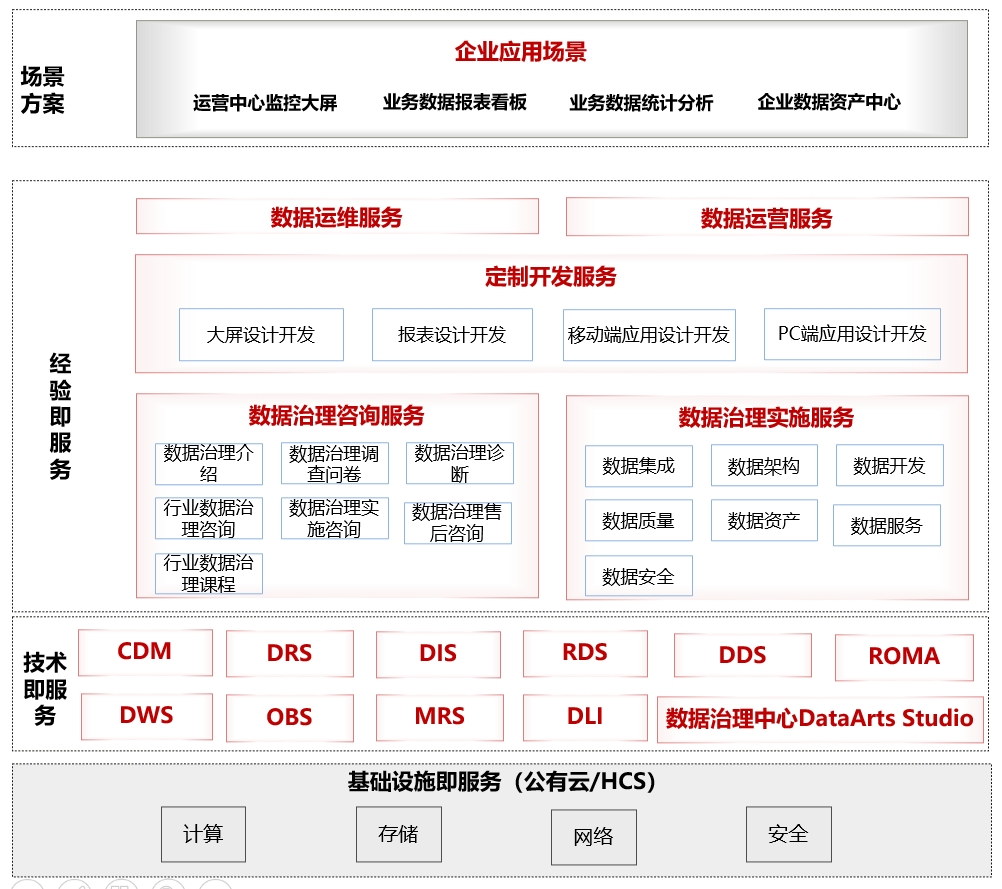Click the ROMA service box
Viewport: 1002px width, 889px height.
pos(905,657)
